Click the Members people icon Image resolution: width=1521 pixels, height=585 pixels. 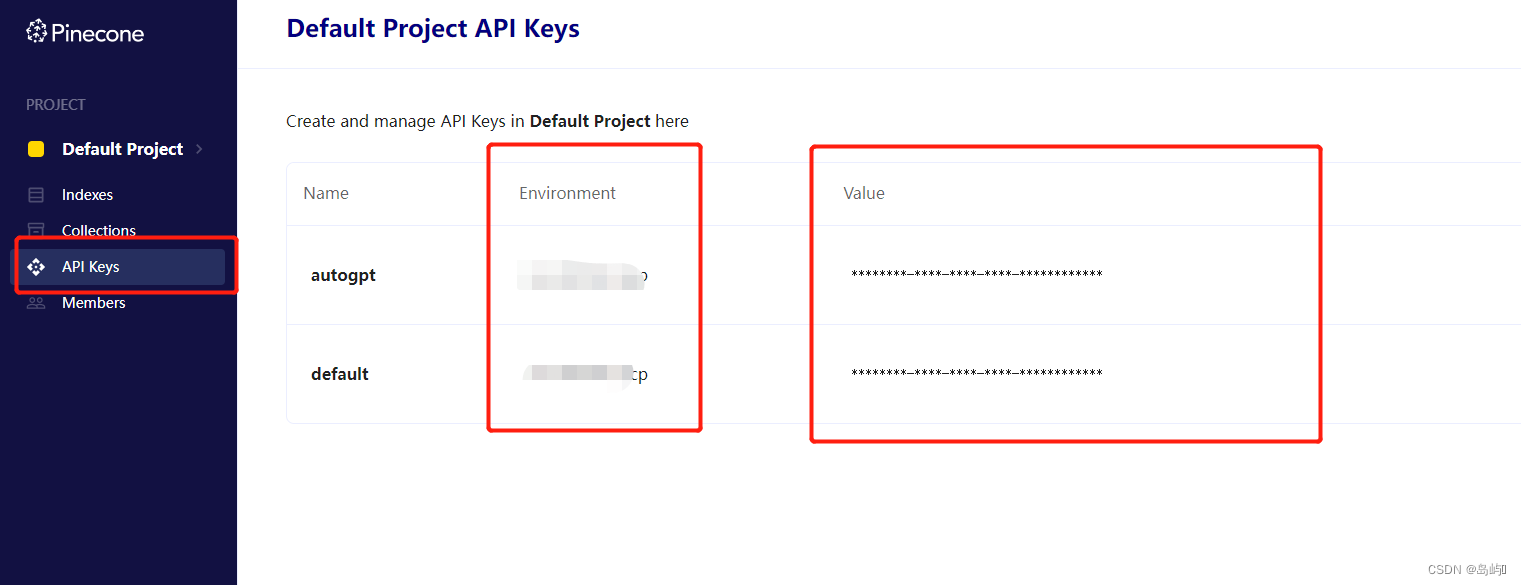pyautogui.click(x=36, y=303)
